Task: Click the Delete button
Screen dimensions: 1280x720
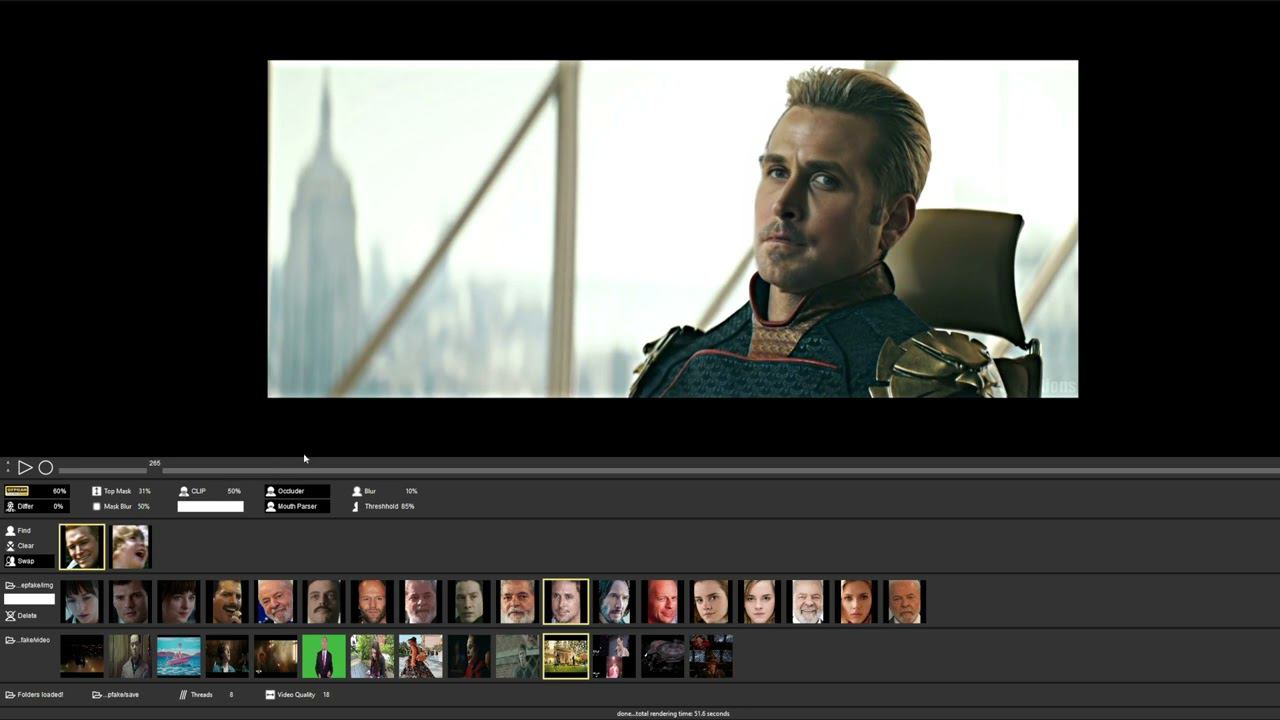Action: pyautogui.click(x=21, y=616)
